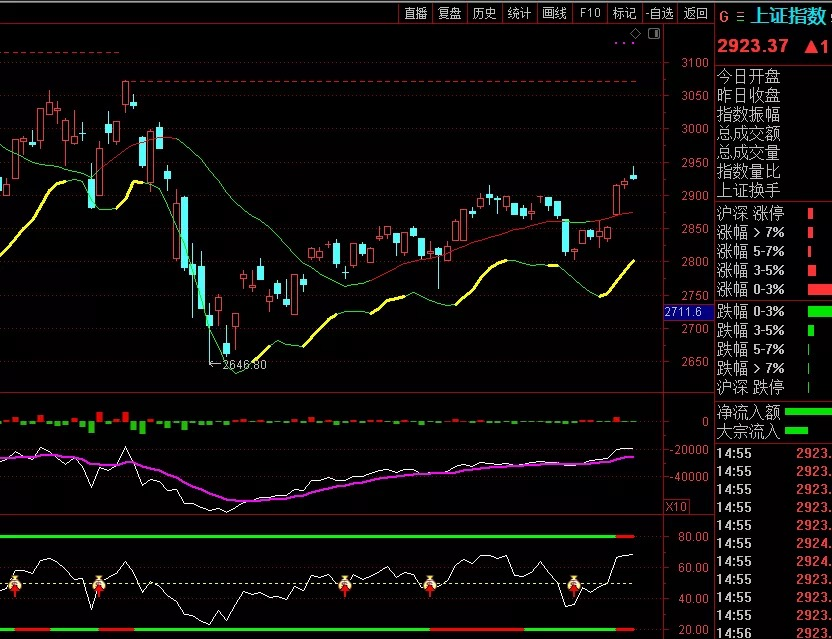This screenshot has height=639, width=832.
Task: Open the 复盘 review tab
Action: (449, 13)
